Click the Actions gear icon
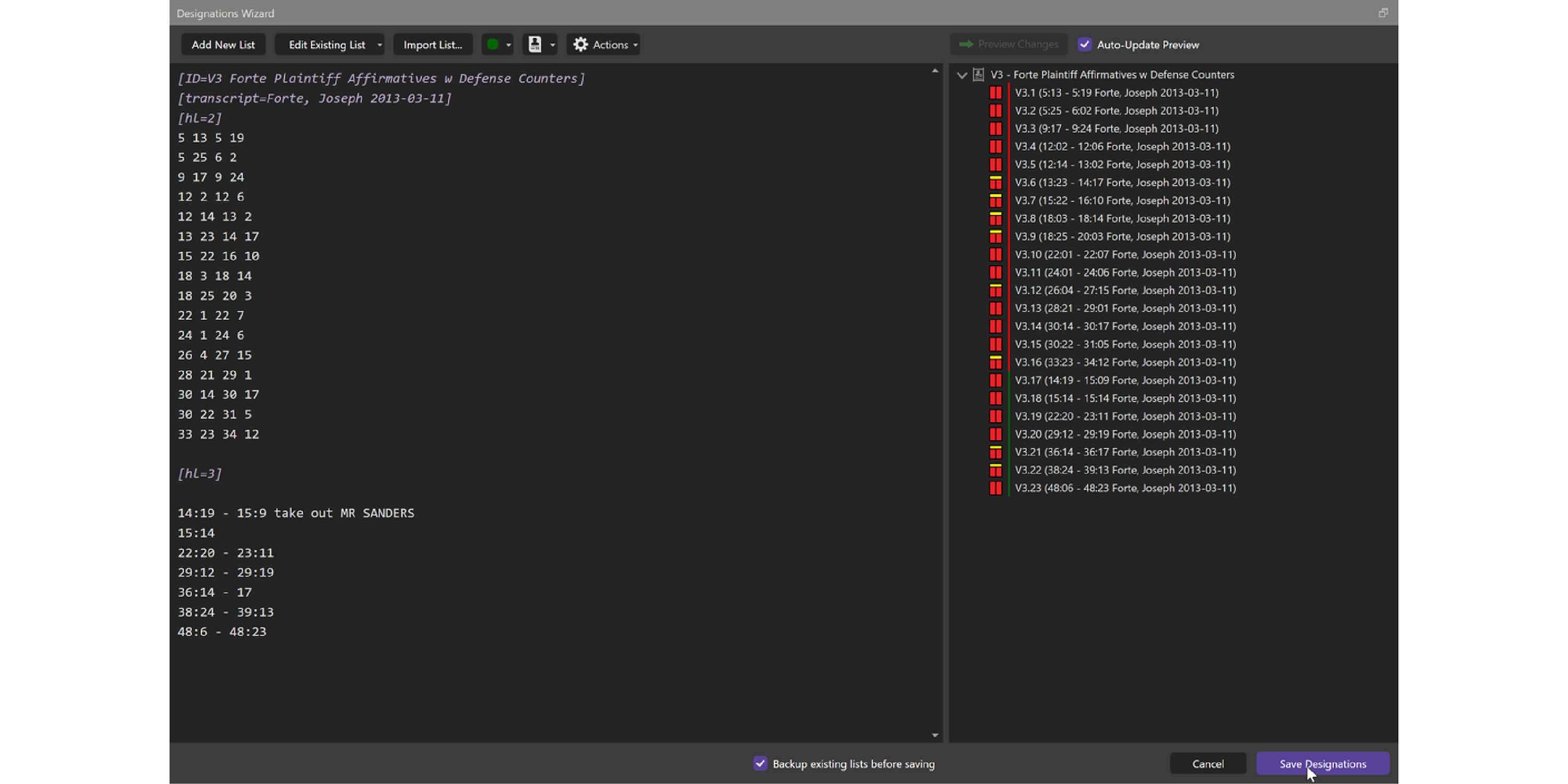The image size is (1568, 784). [580, 44]
